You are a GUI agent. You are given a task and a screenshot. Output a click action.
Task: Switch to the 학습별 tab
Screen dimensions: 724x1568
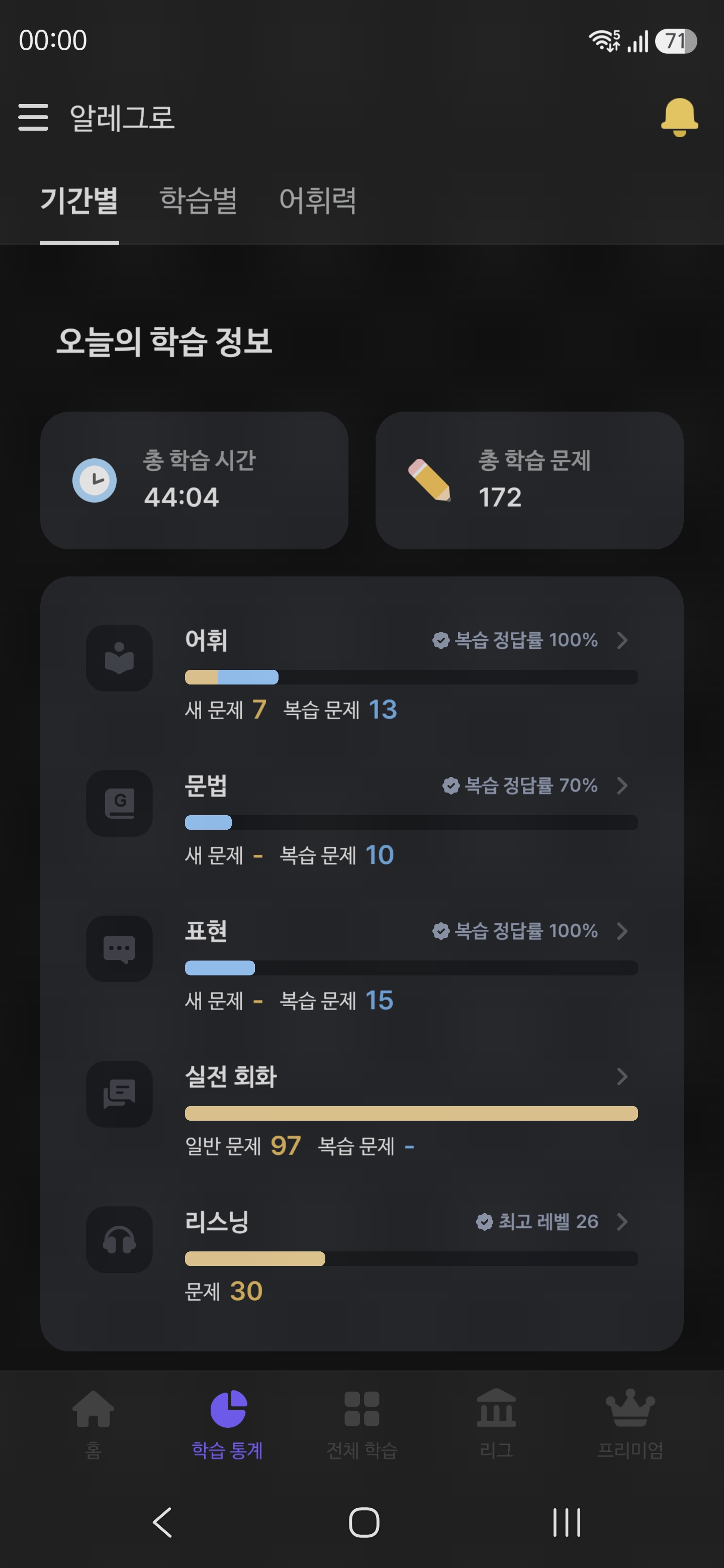tap(199, 200)
